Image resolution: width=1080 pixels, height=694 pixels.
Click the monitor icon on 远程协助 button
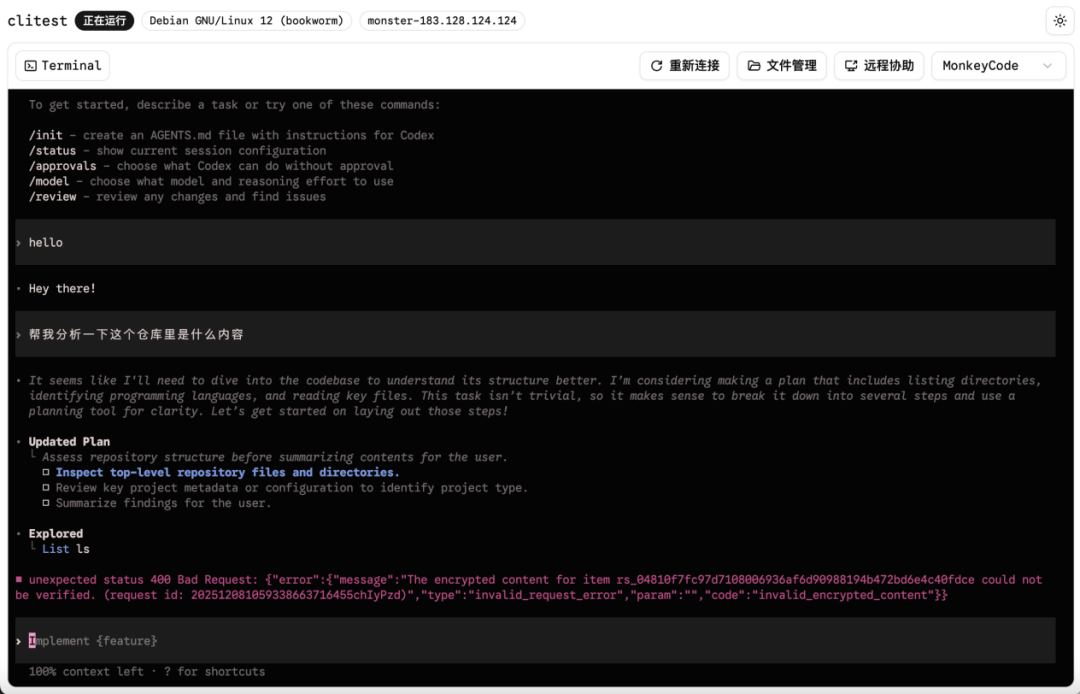851,65
